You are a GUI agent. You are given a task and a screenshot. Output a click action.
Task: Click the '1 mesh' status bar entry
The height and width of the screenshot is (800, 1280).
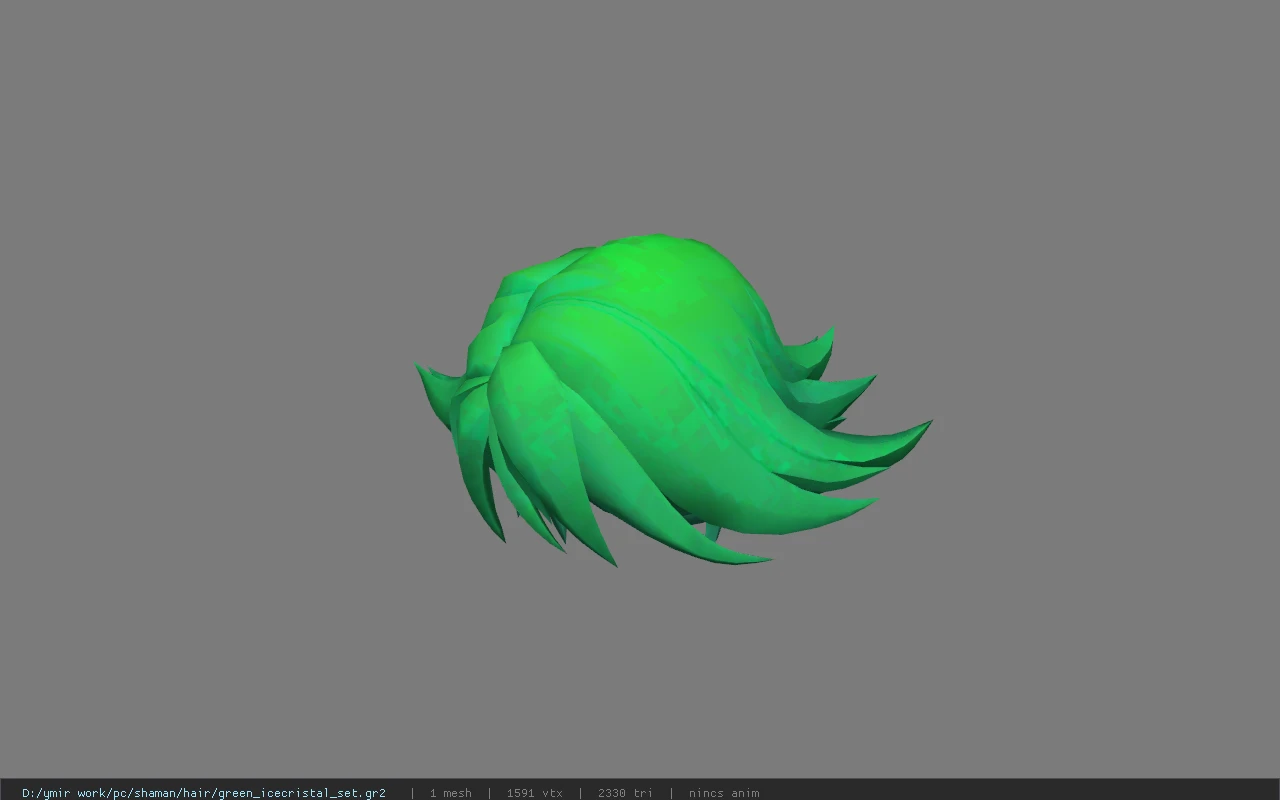pyautogui.click(x=451, y=793)
